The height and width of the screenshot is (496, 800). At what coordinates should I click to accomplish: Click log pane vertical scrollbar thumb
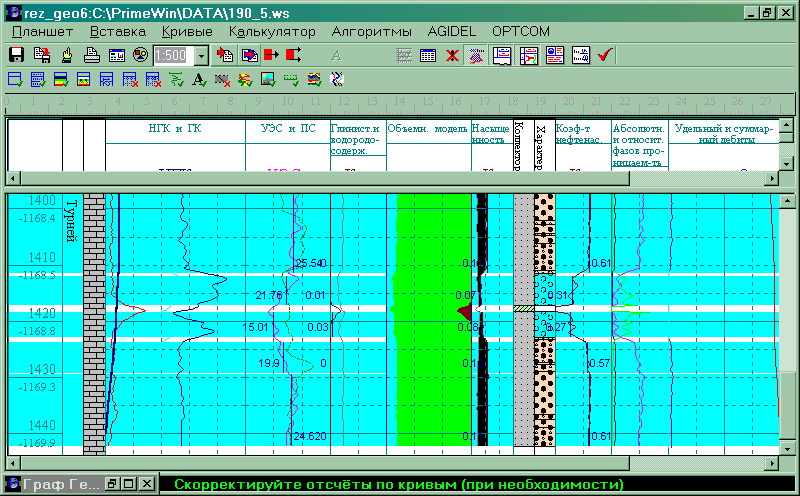coord(787,405)
